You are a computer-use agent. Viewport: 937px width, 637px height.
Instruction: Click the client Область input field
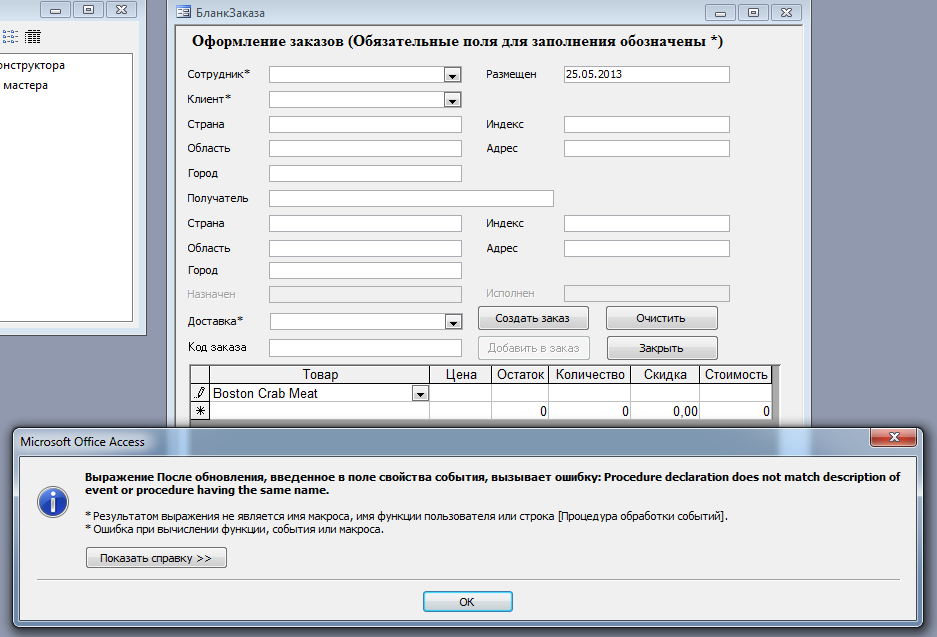click(365, 148)
